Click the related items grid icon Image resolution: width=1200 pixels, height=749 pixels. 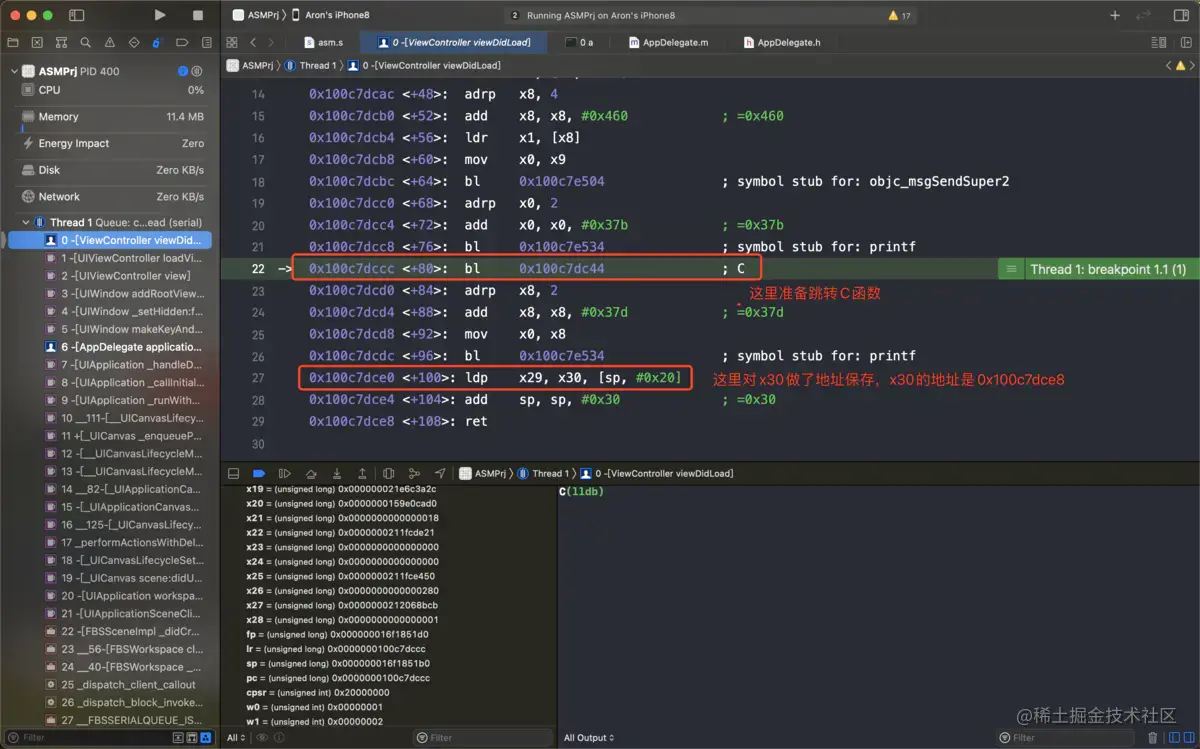[x=232, y=43]
